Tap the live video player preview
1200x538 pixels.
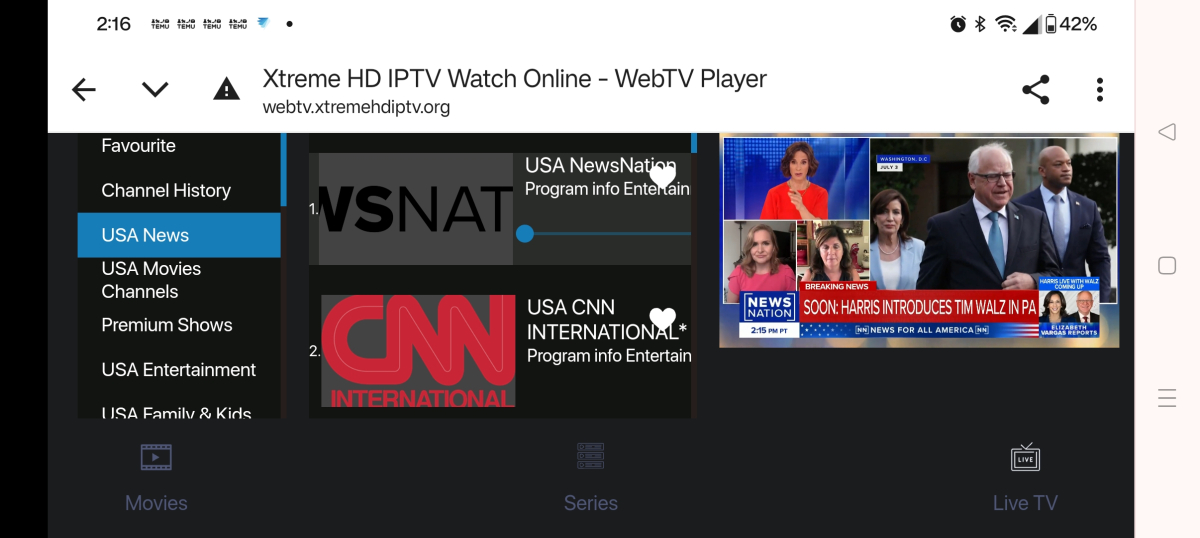coord(919,240)
